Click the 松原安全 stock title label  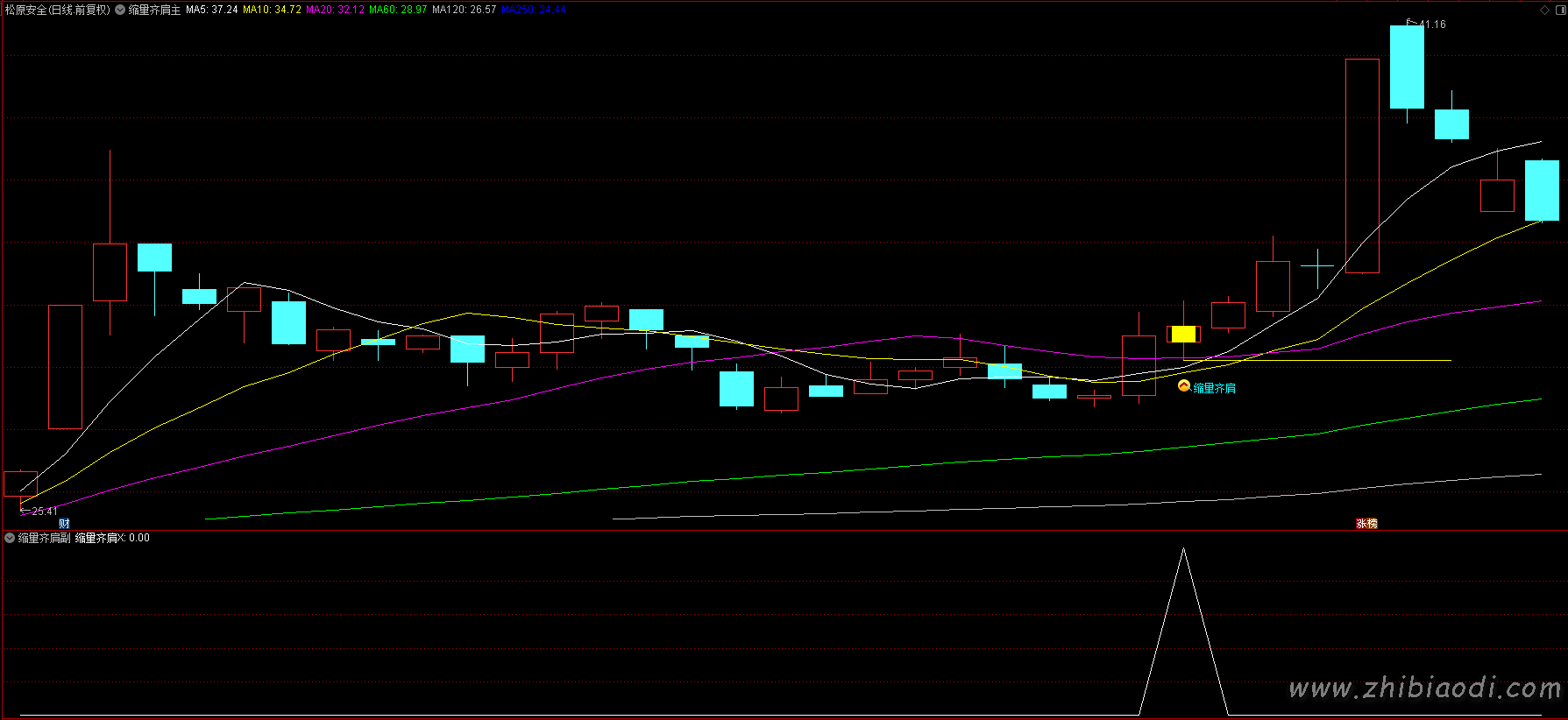[58, 10]
